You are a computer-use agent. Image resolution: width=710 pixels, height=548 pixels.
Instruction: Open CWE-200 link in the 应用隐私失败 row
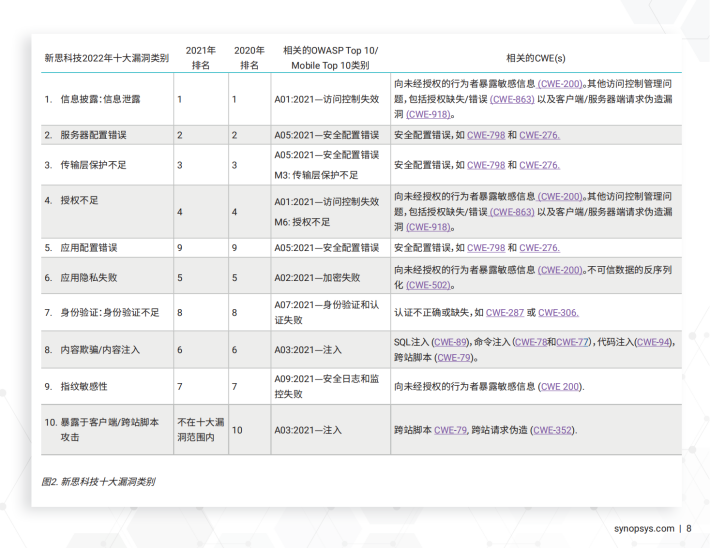click(560, 270)
